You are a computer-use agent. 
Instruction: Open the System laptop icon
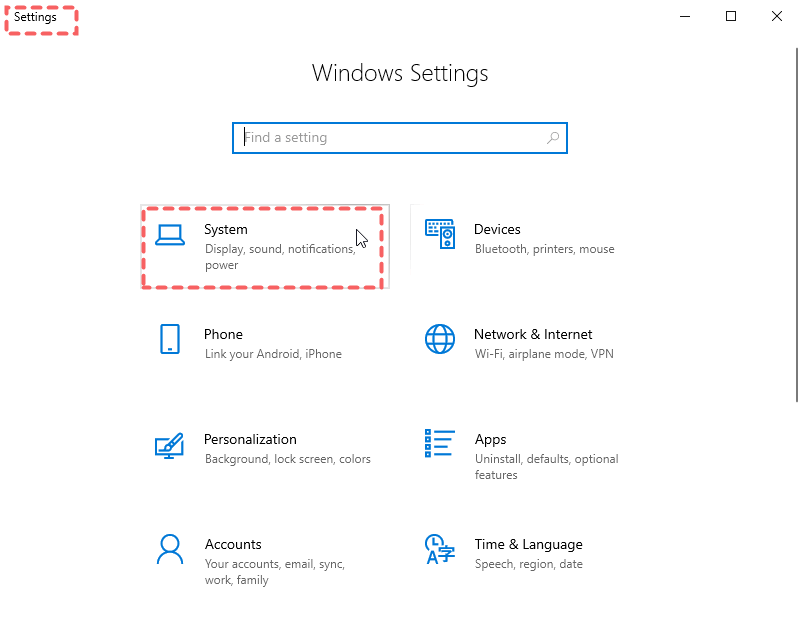click(169, 235)
